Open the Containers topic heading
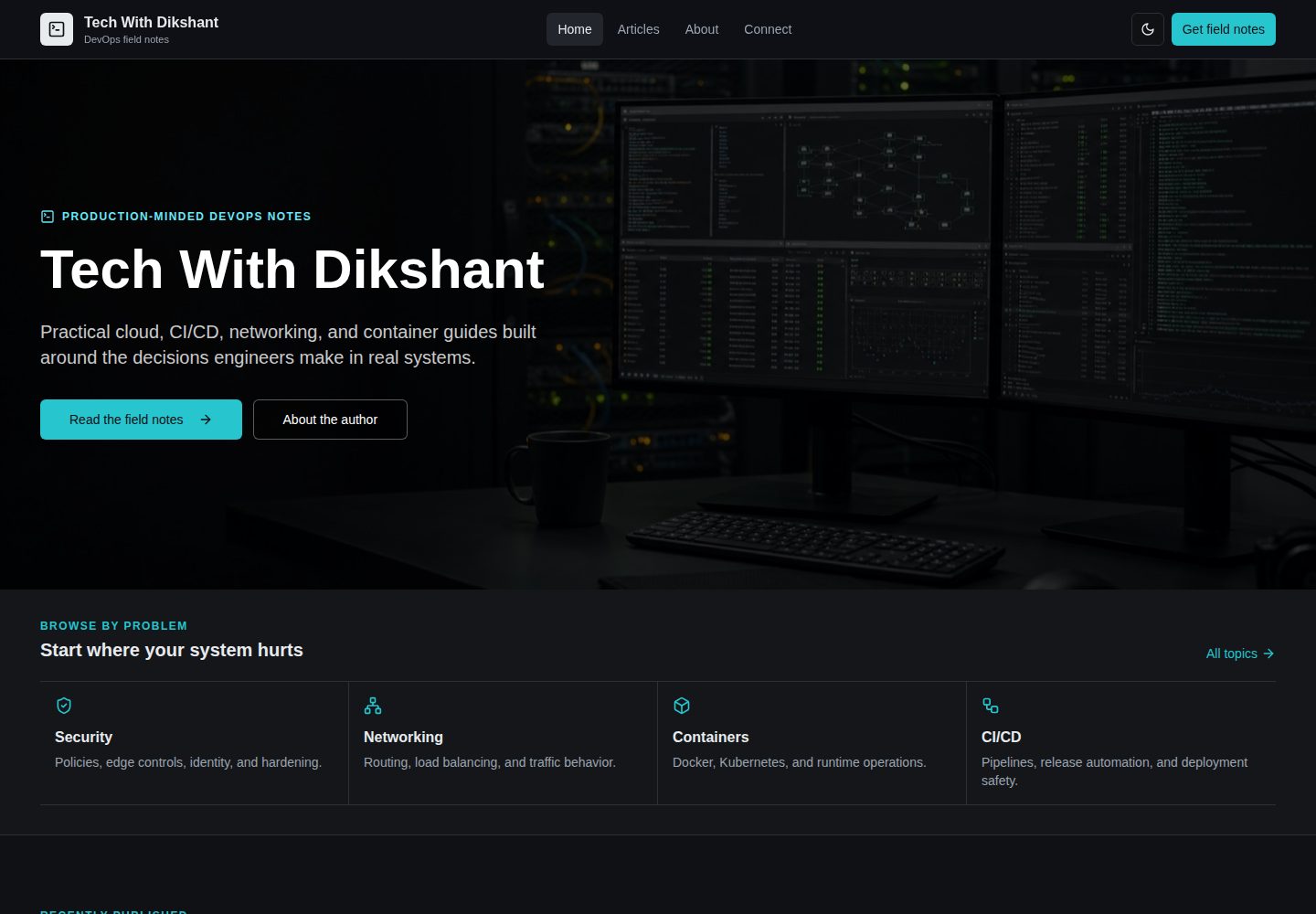 [710, 737]
